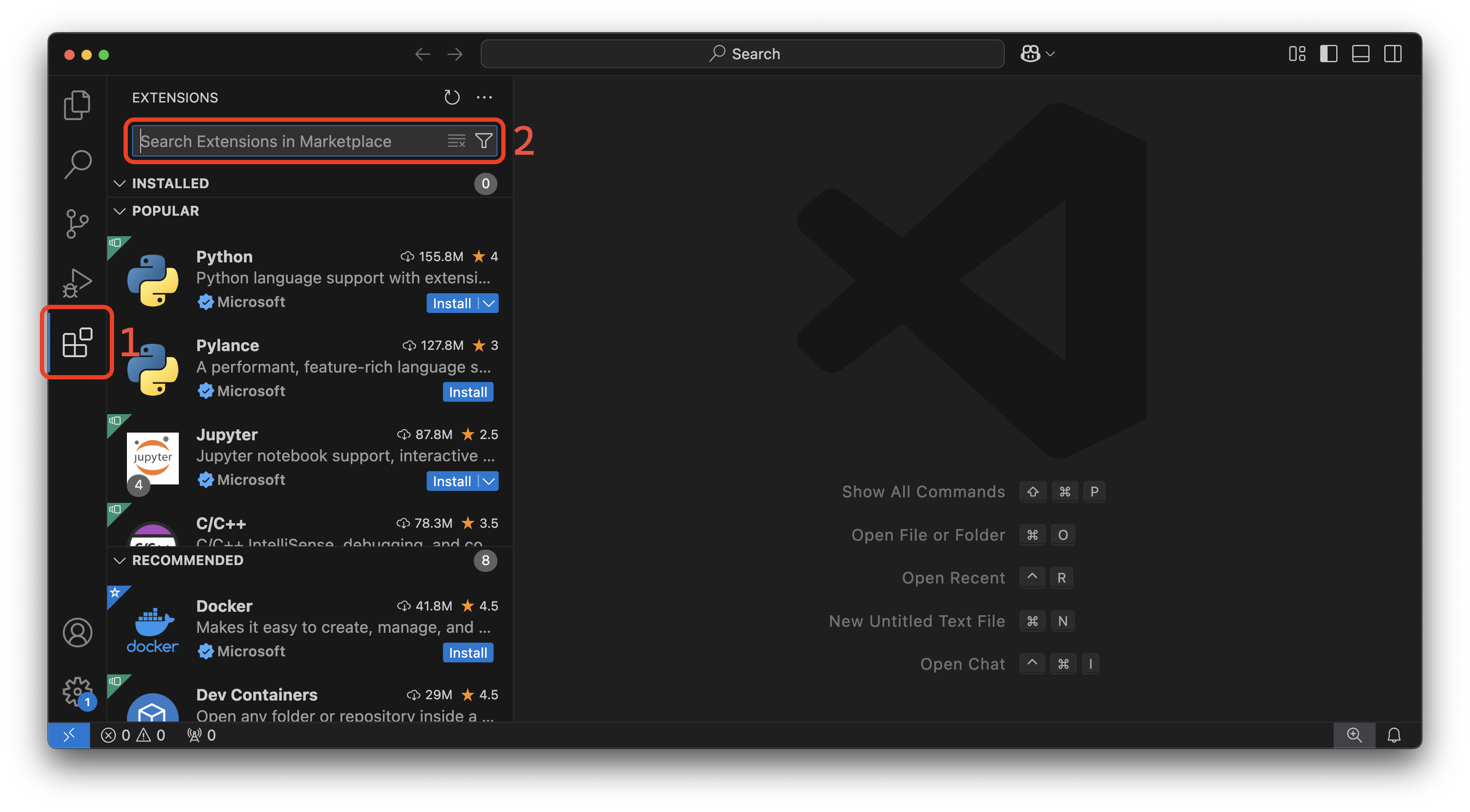Open the Search view icon
This screenshot has height=812, width=1470.
point(78,164)
